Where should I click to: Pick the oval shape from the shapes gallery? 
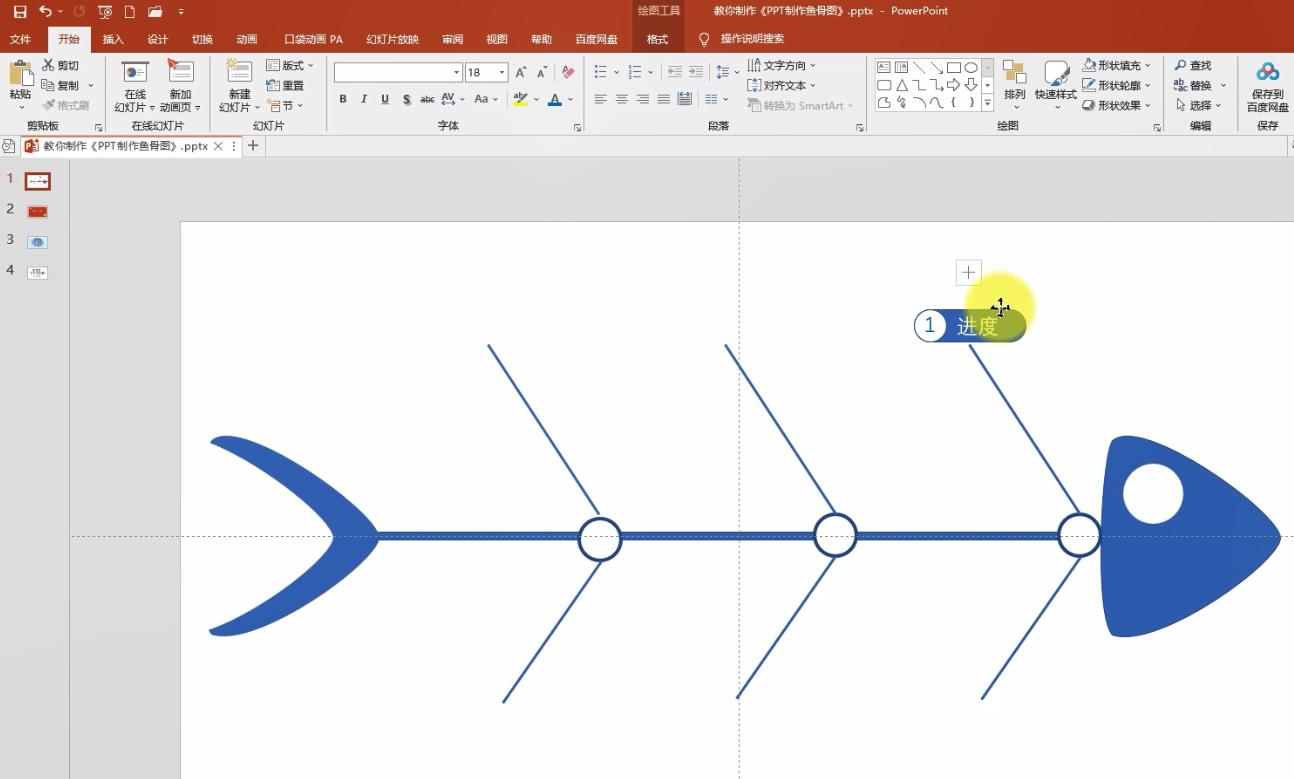pos(970,68)
